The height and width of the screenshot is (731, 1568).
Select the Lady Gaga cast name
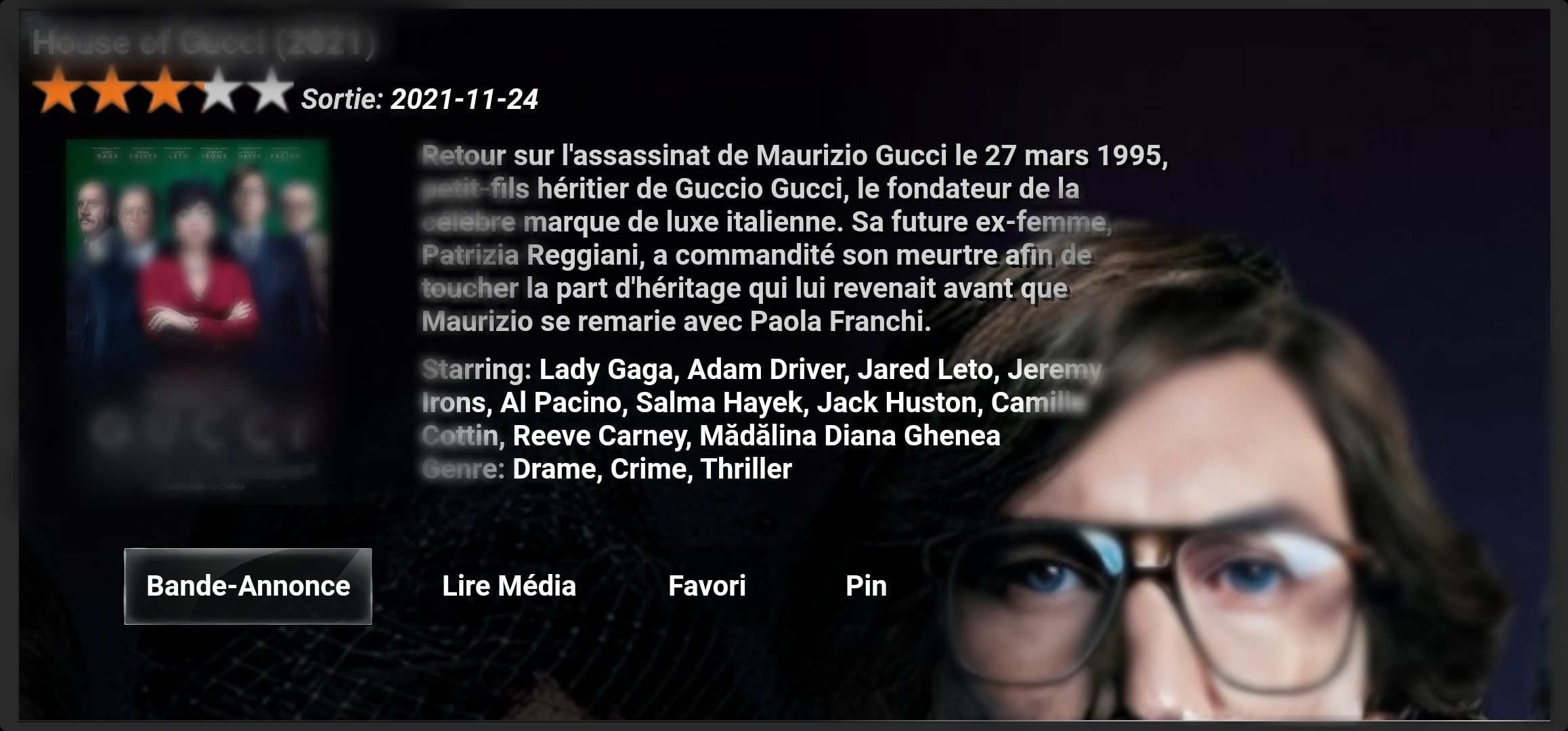tap(605, 370)
